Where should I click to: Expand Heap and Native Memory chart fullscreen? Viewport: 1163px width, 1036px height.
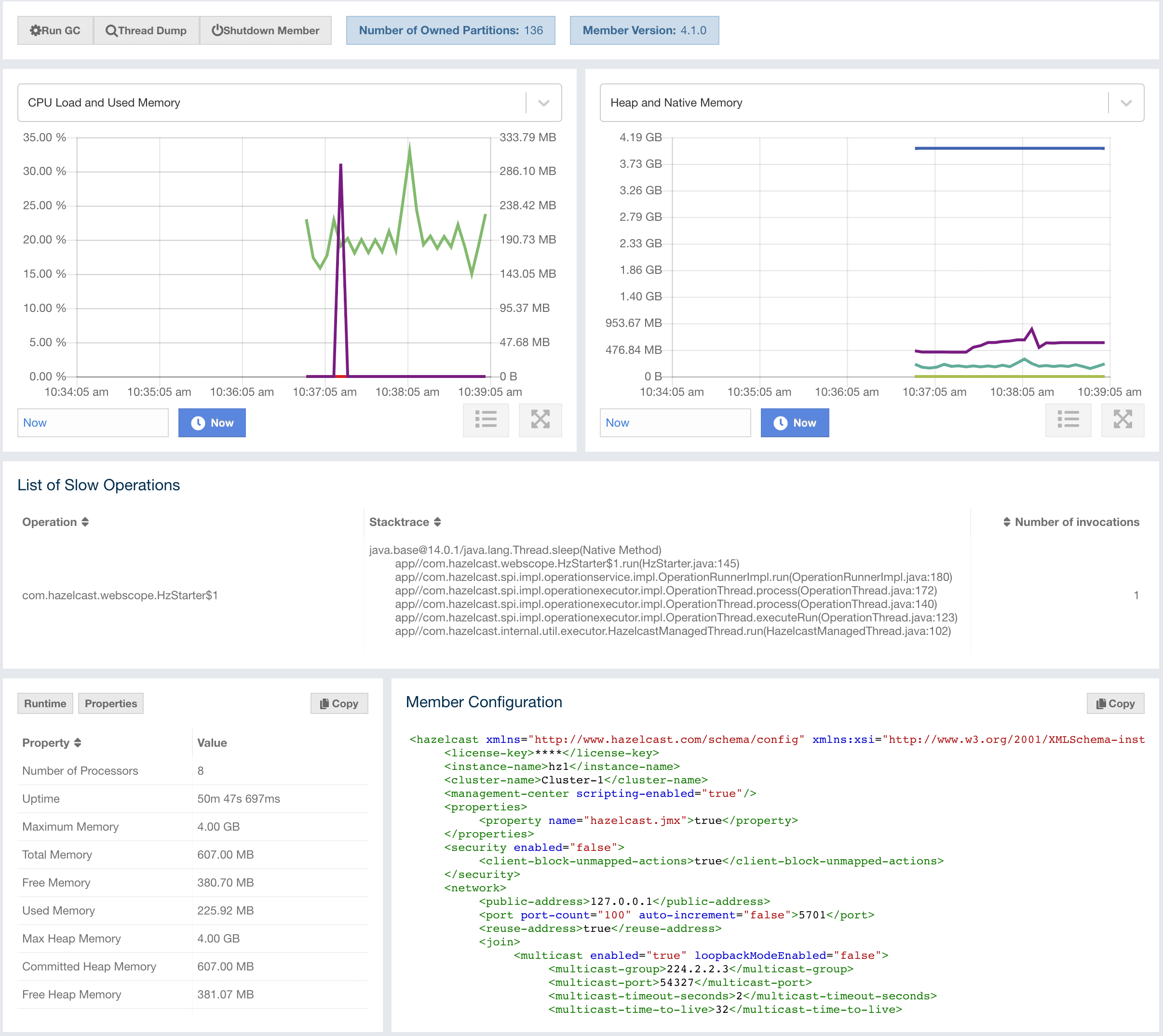coord(1122,420)
